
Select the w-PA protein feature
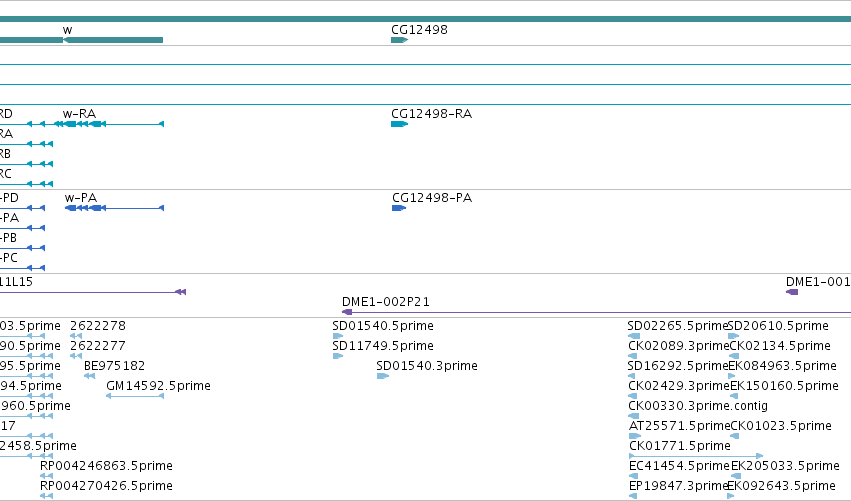pyautogui.click(x=114, y=208)
